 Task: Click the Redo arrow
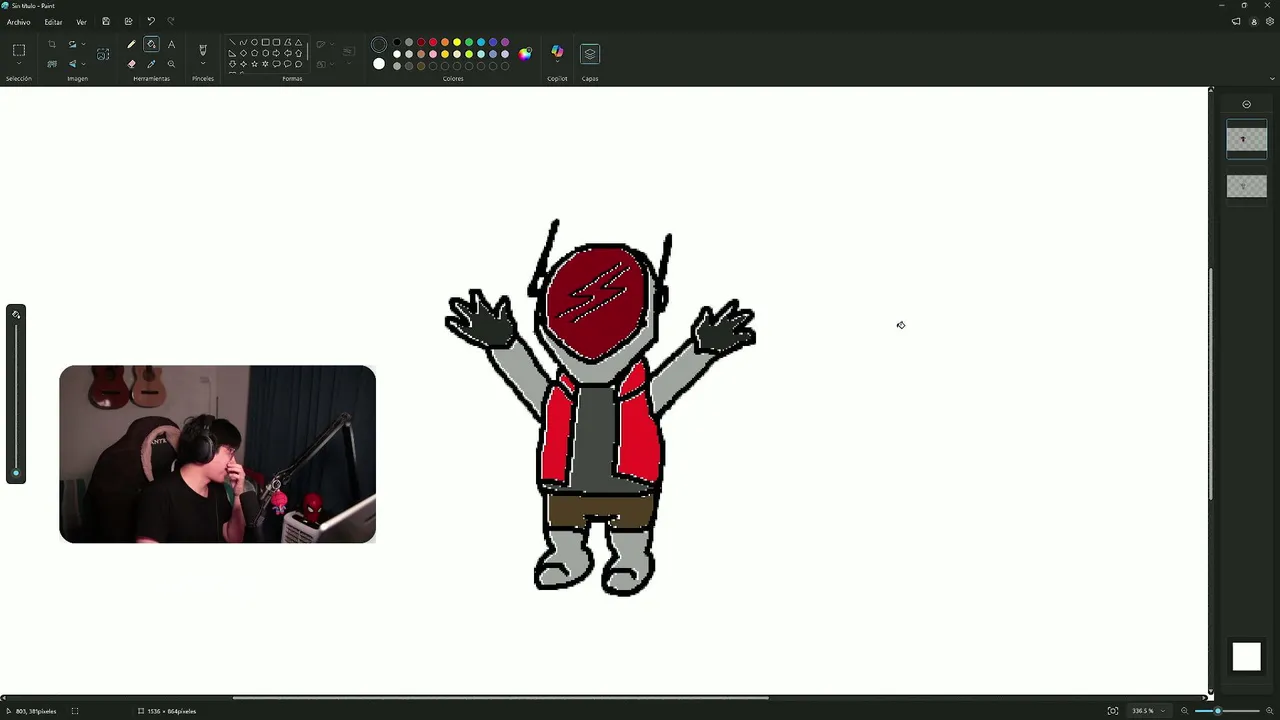pyautogui.click(x=171, y=21)
